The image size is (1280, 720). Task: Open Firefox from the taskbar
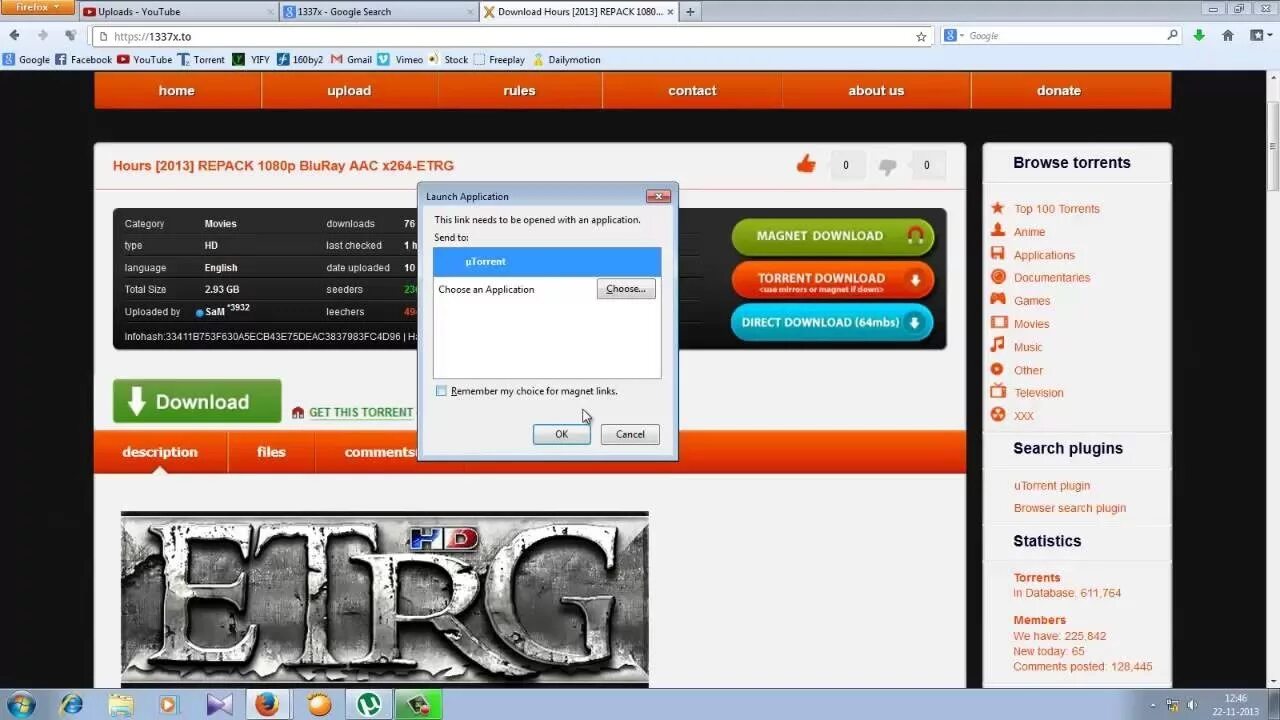point(266,704)
